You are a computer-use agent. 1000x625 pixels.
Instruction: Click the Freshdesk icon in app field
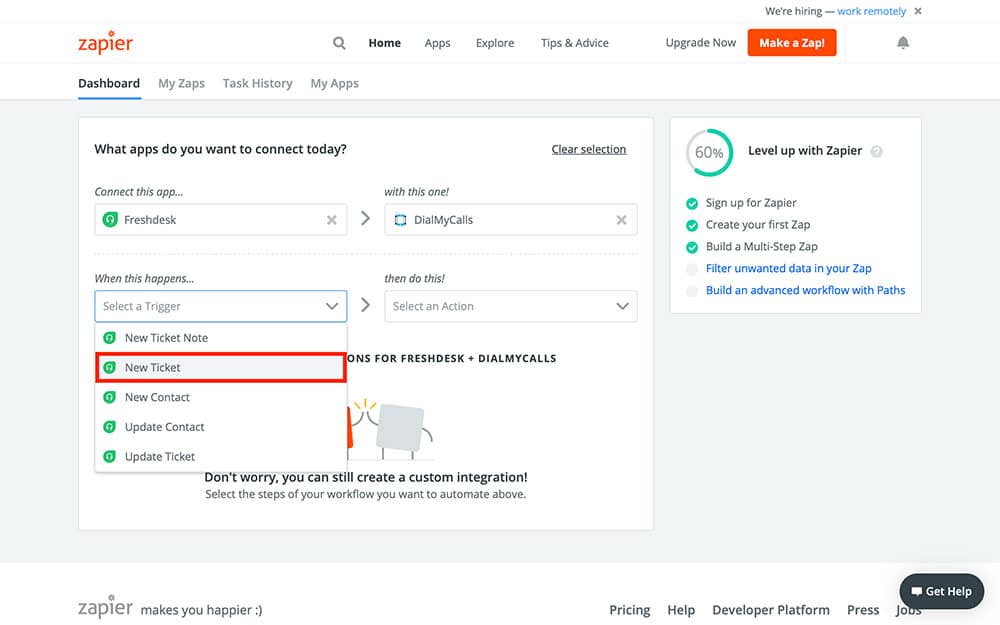[x=110, y=220]
